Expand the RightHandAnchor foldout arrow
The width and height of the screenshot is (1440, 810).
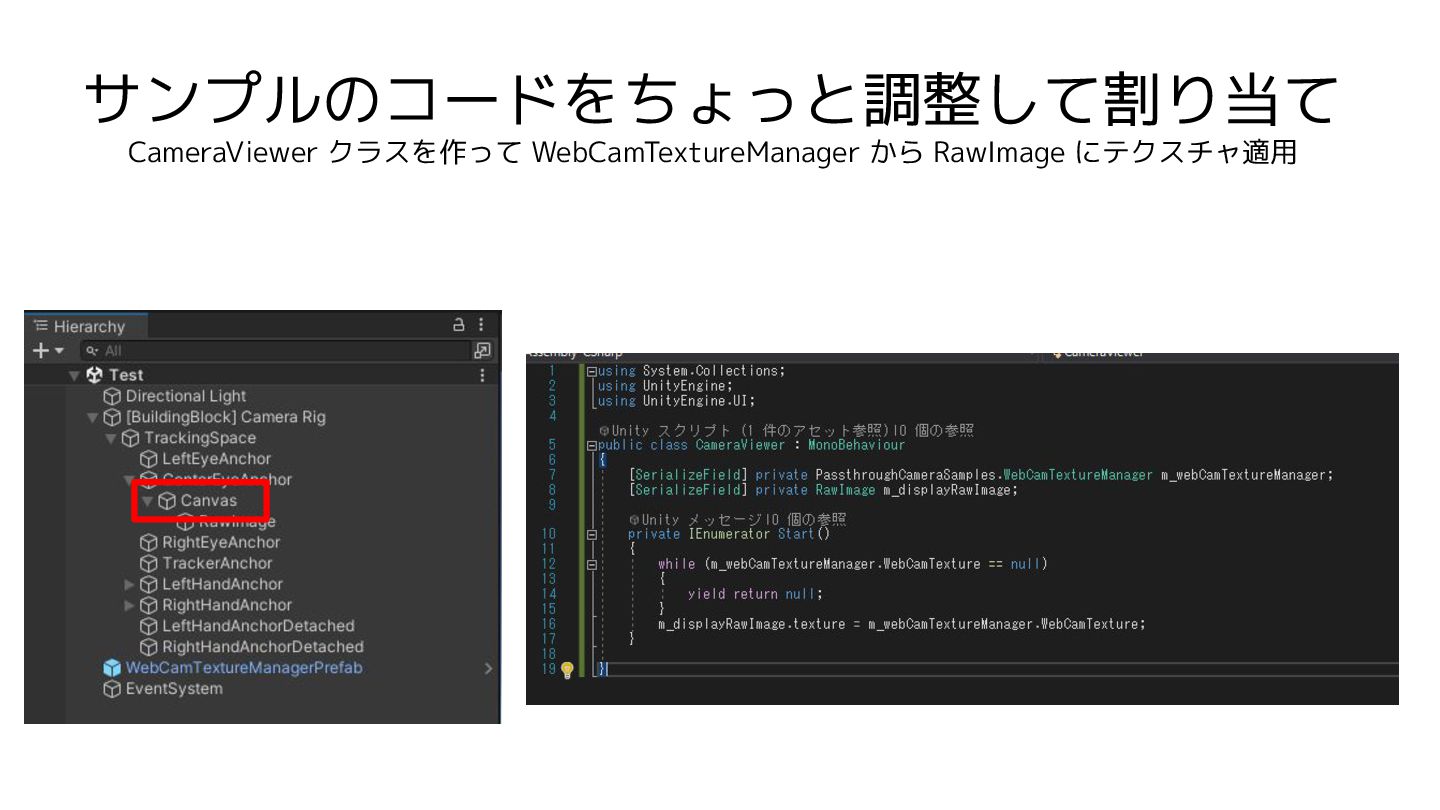click(129, 605)
